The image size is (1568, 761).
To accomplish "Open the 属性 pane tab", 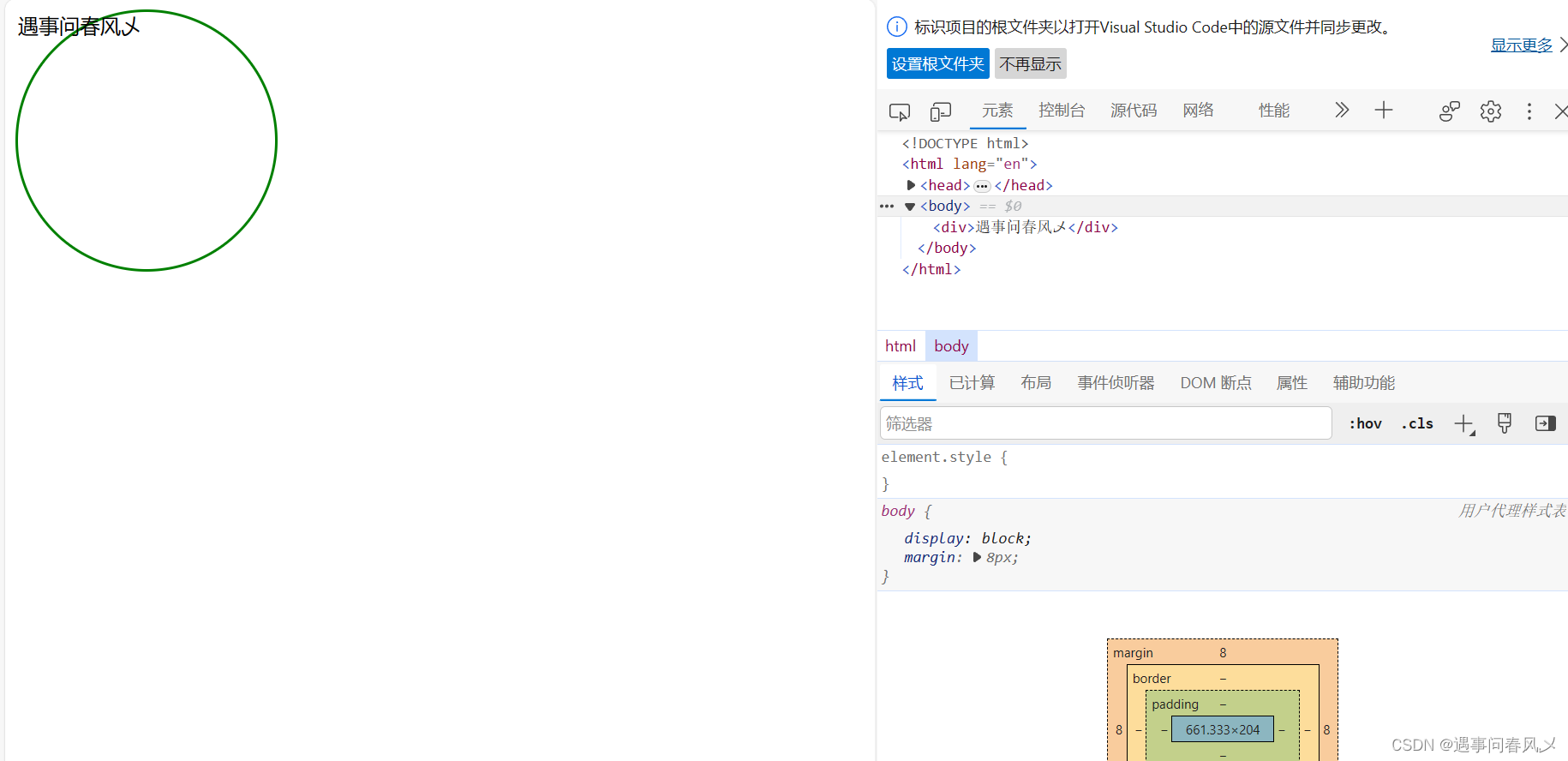I will pos(1292,383).
